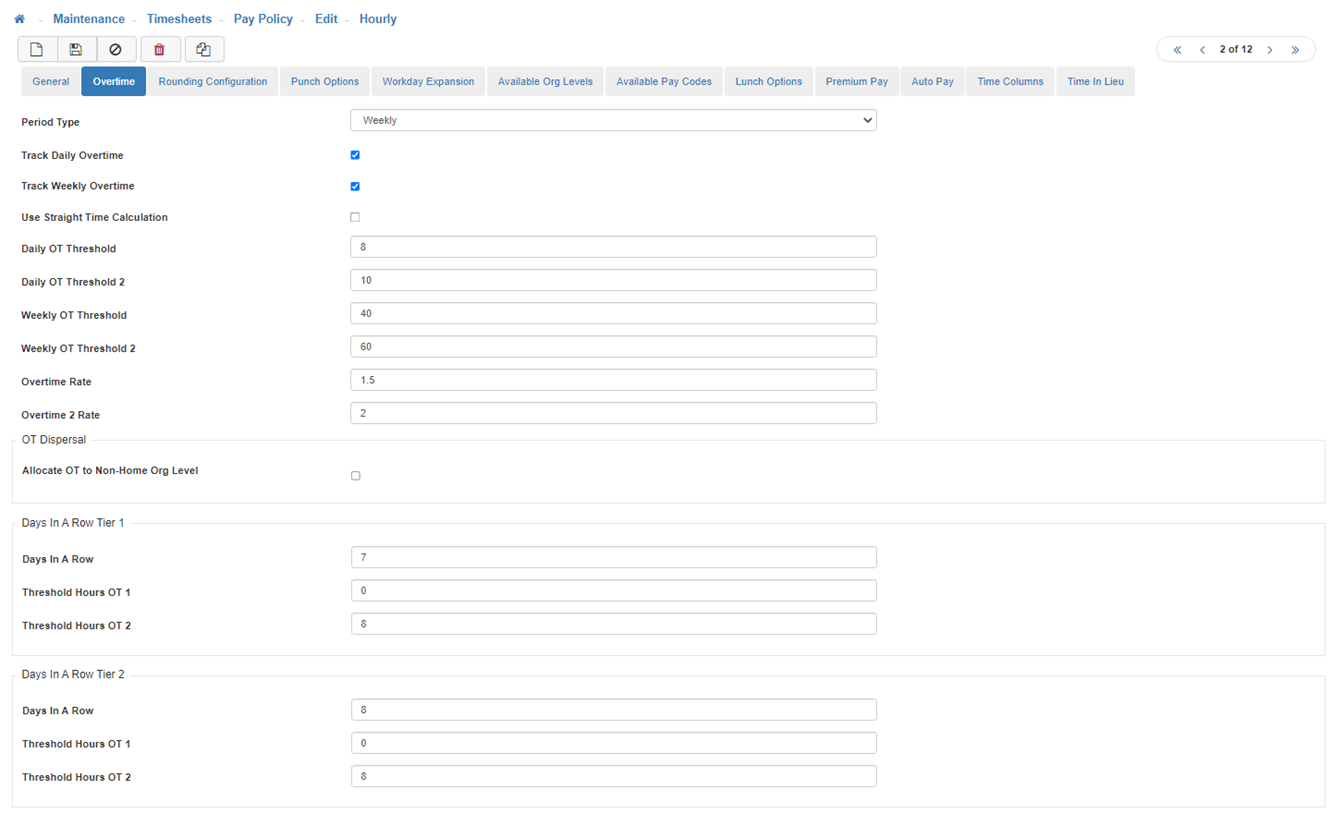Check Allocate OT to Non-Home Org Level
This screenshot has height=814, width=1330.
356,476
